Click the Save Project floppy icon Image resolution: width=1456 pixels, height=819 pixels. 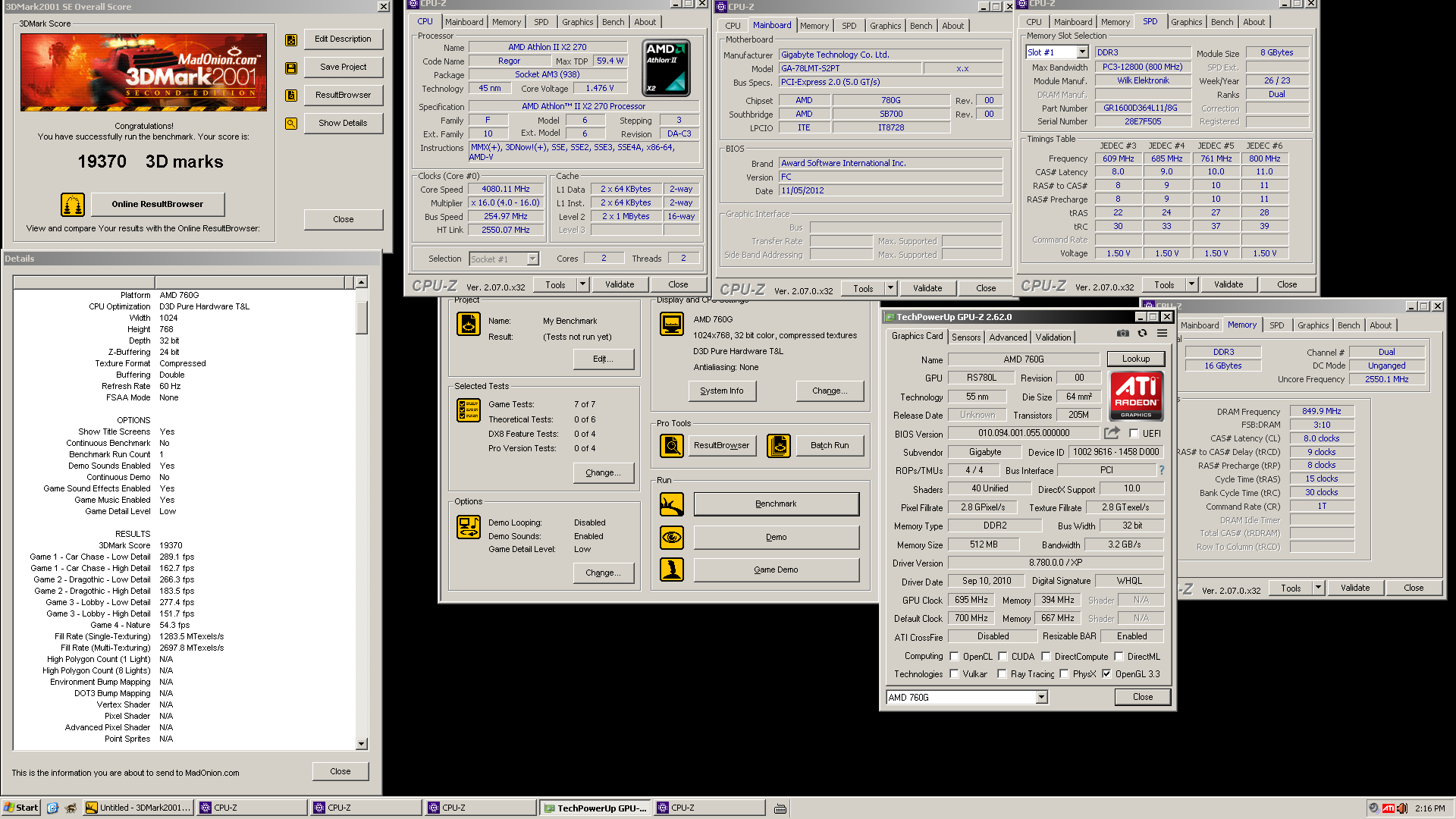[291, 67]
